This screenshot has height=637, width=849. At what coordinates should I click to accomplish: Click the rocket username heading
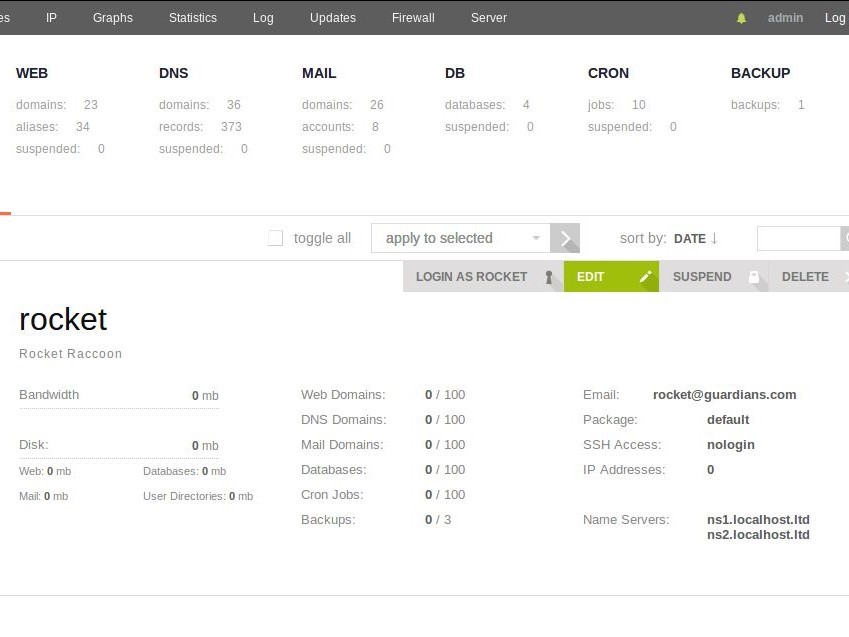63,319
